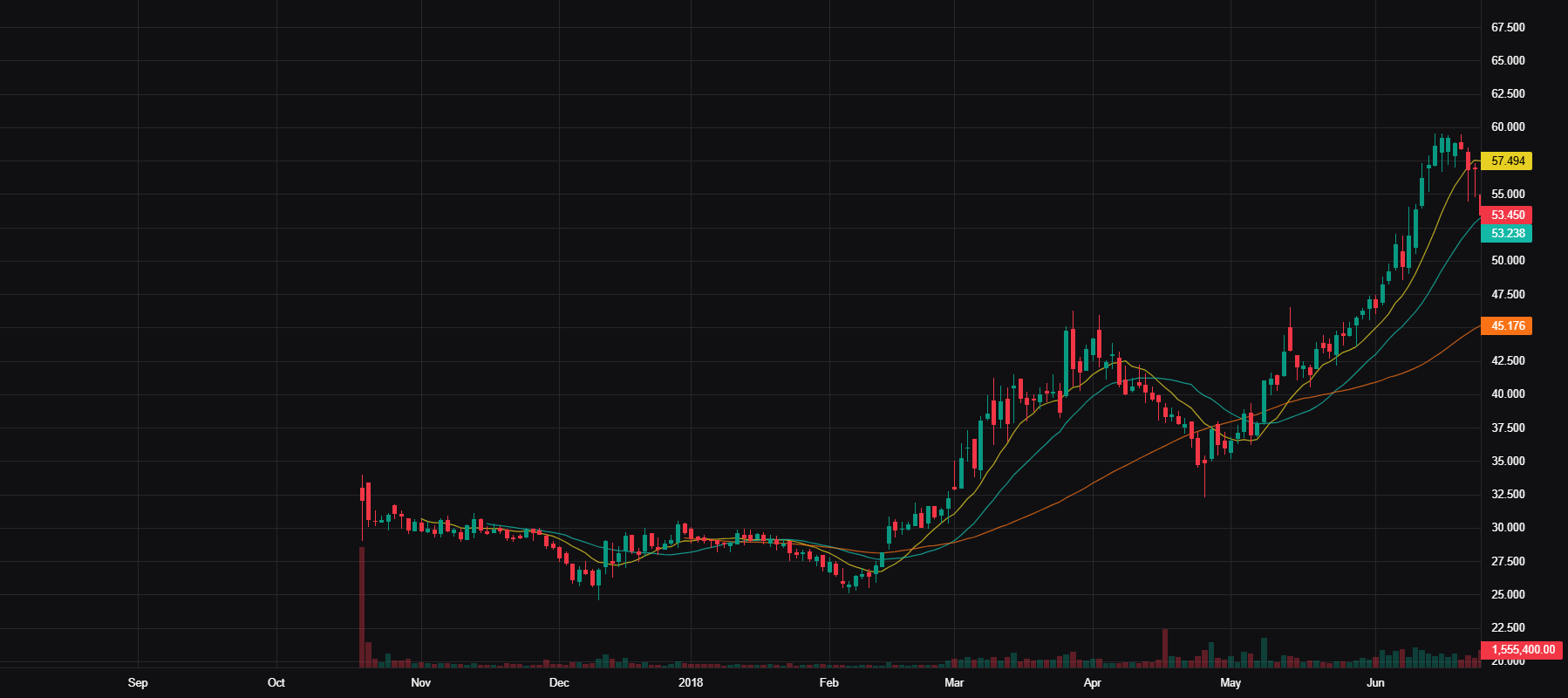Click the red 53.450 current price label
Image resolution: width=1568 pixels, height=698 pixels.
pyautogui.click(x=1507, y=215)
